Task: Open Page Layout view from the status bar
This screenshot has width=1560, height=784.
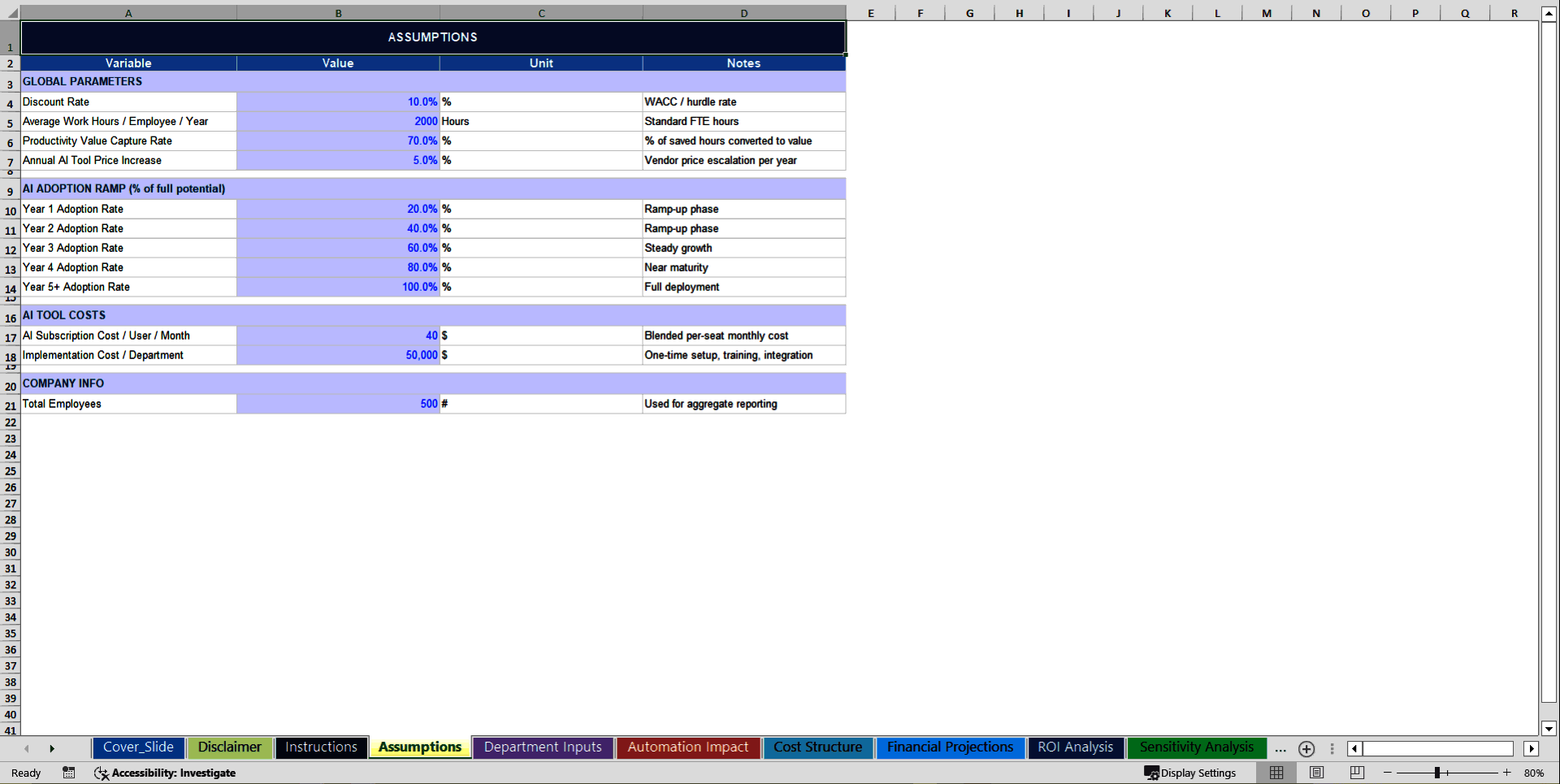Action: (1316, 773)
